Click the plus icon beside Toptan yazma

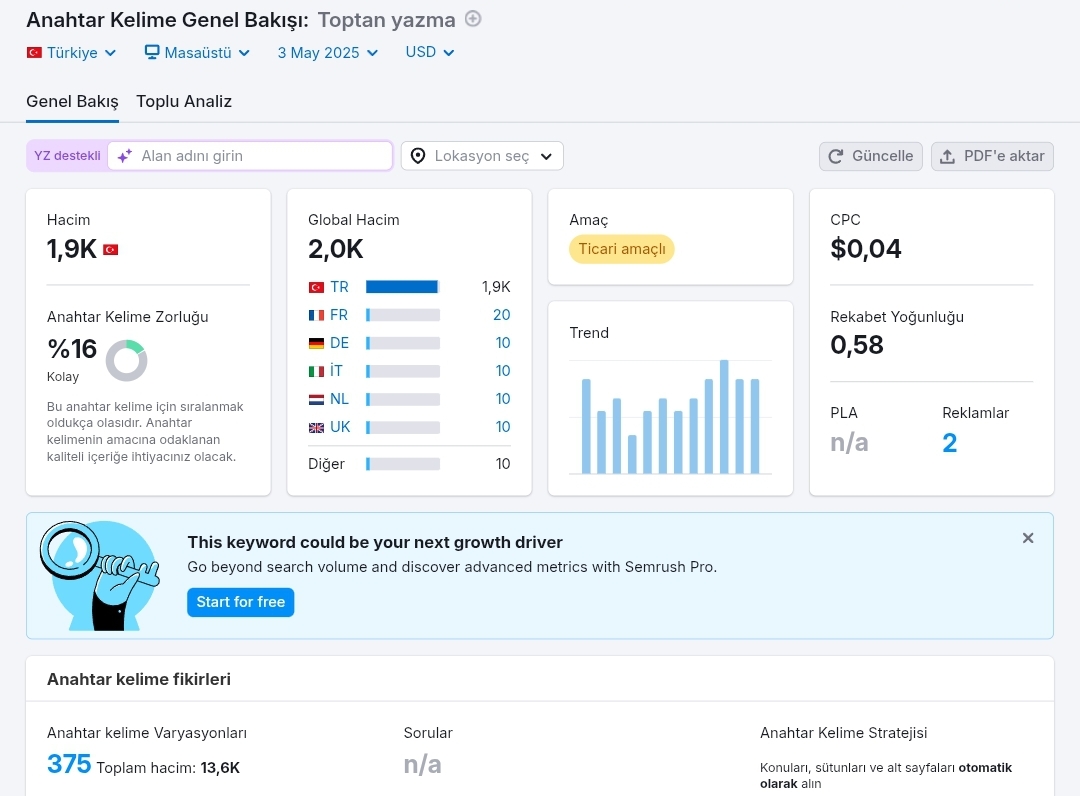tap(472, 19)
